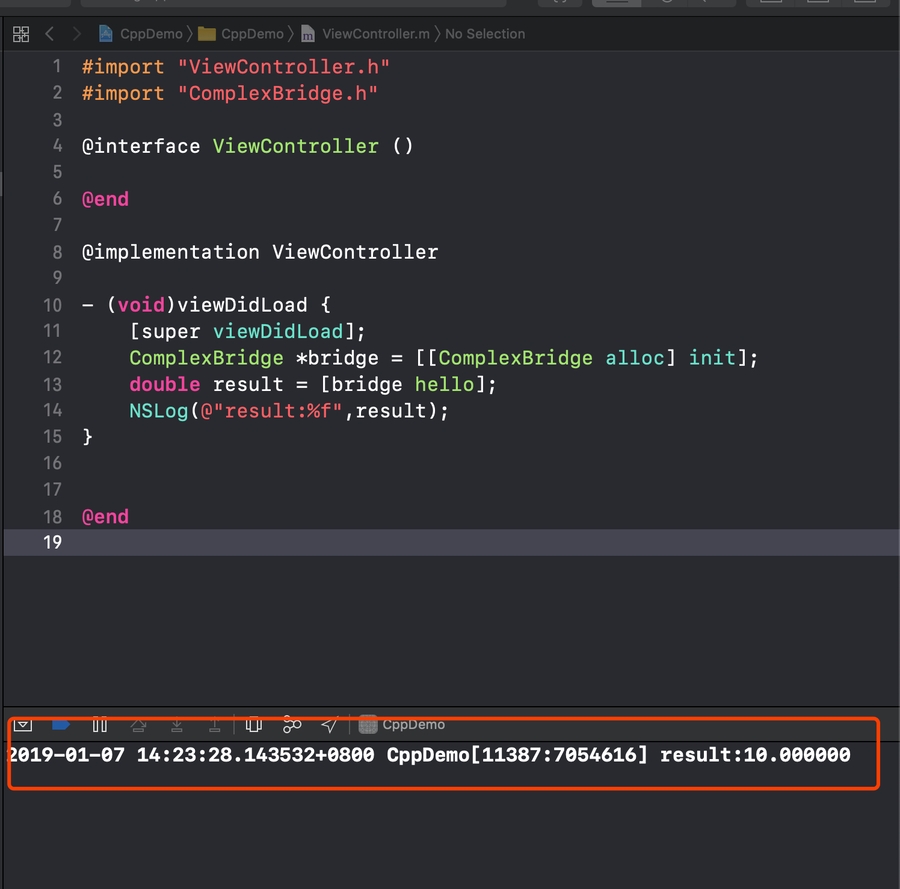900x889 pixels.
Task: Open Debug Memory Graph
Action: (292, 724)
